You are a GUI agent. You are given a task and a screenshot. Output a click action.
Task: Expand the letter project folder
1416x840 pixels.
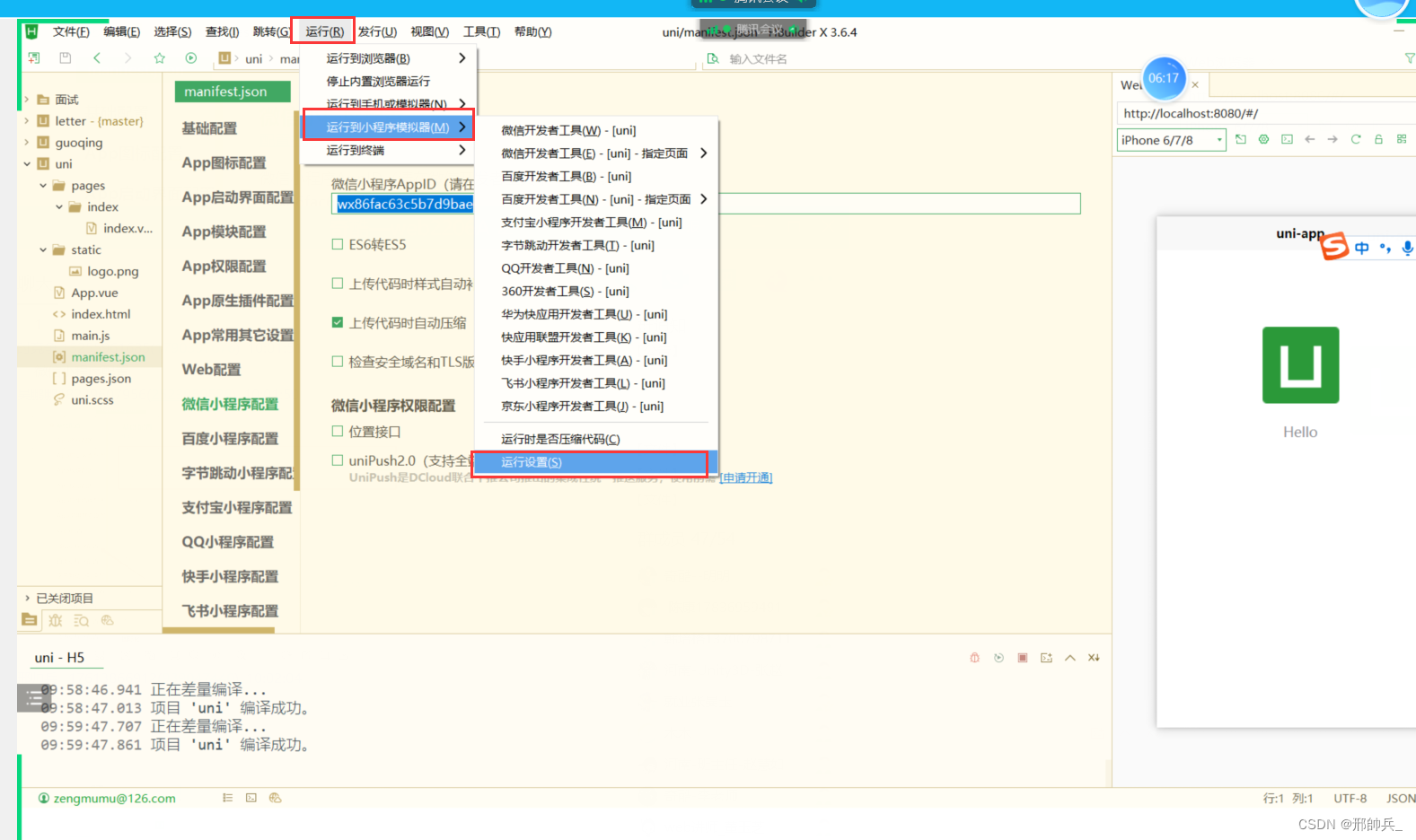click(x=26, y=121)
